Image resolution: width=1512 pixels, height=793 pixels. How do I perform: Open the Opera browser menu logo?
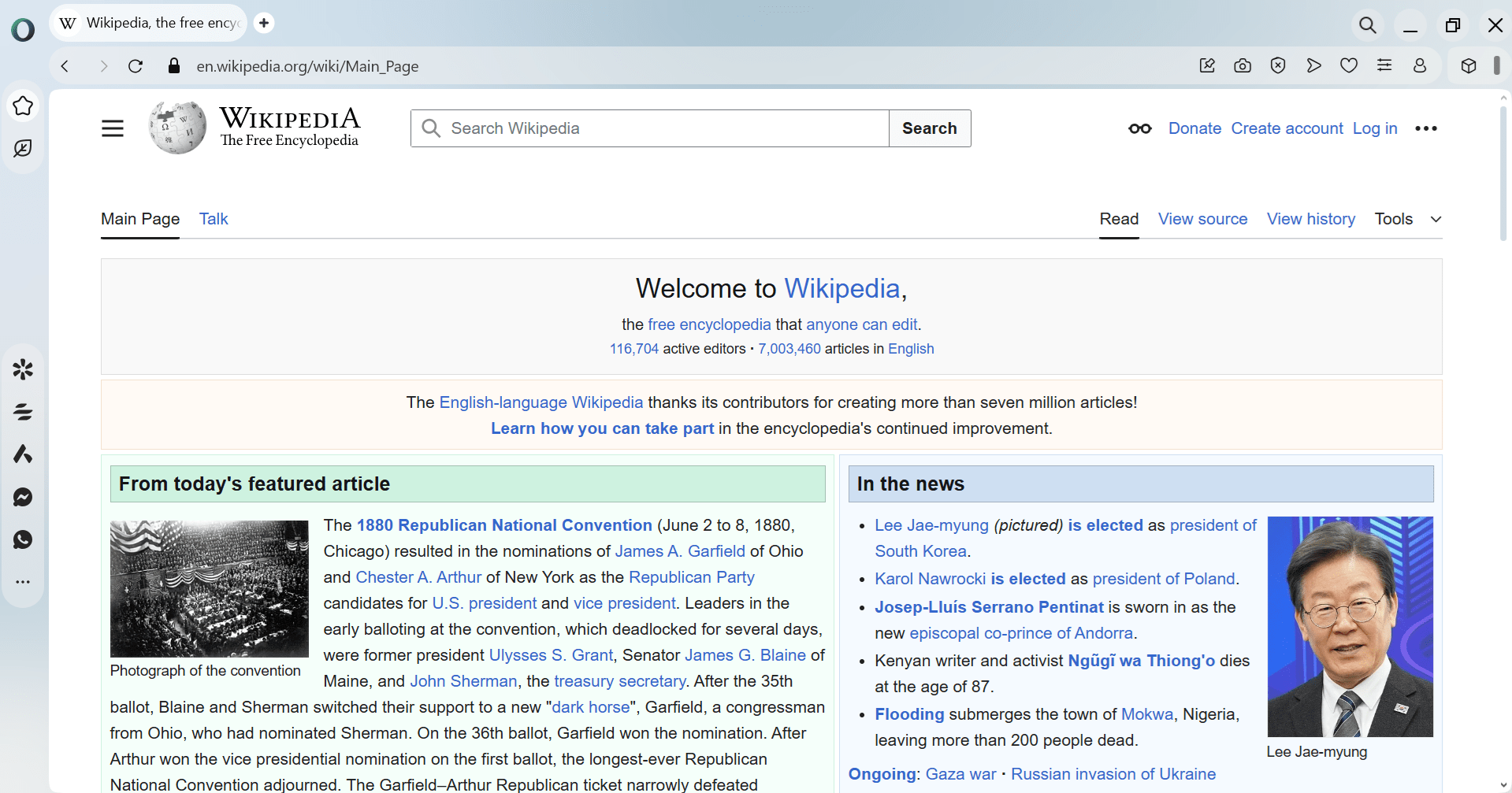[23, 30]
